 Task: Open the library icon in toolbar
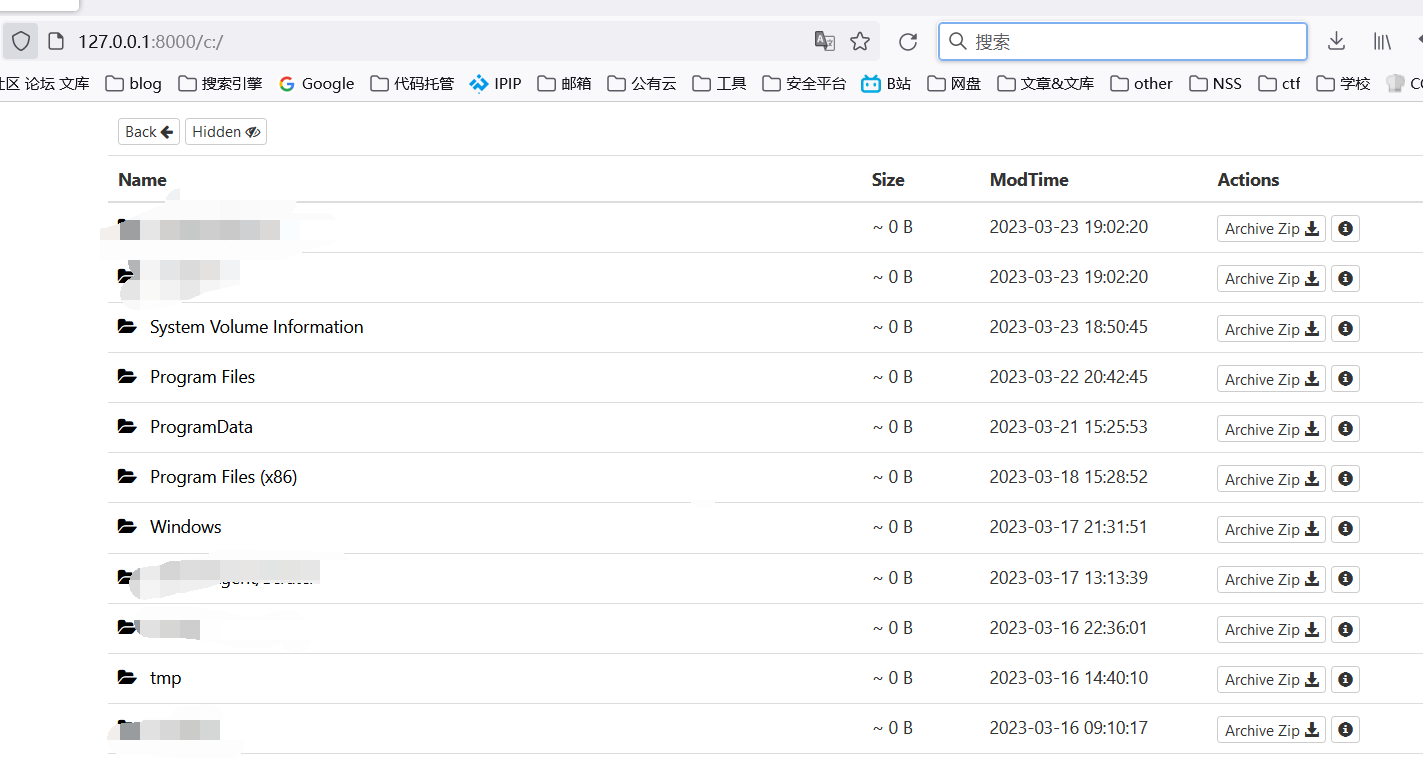pos(1382,41)
